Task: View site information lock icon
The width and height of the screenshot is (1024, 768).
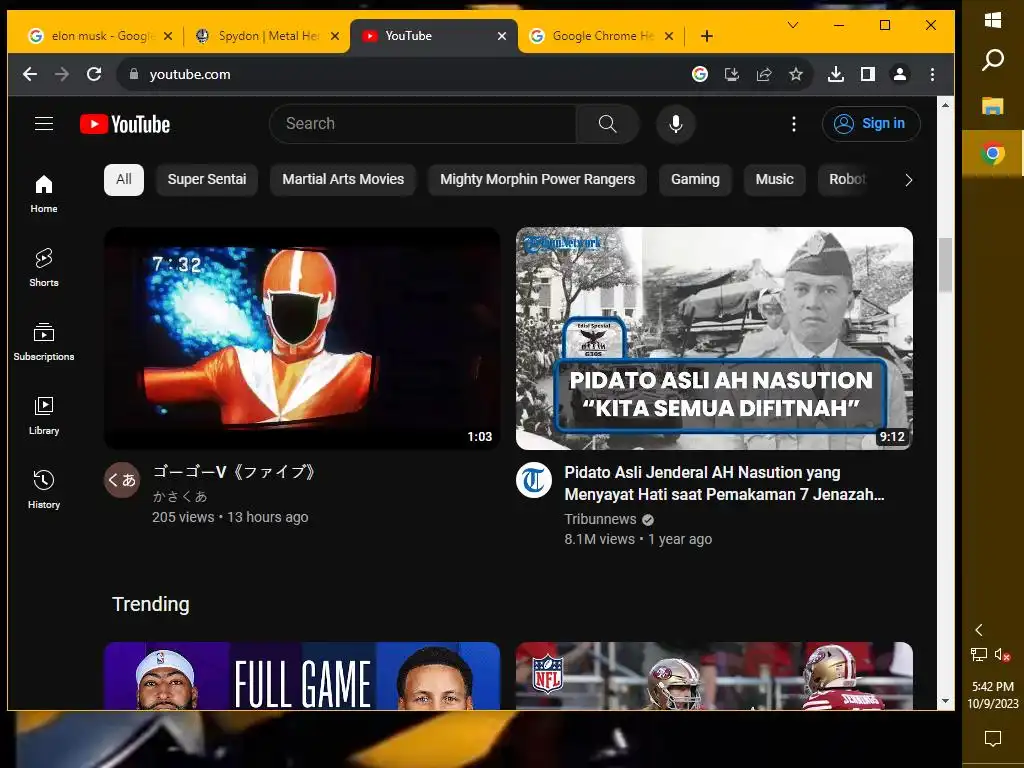Action: tap(134, 74)
